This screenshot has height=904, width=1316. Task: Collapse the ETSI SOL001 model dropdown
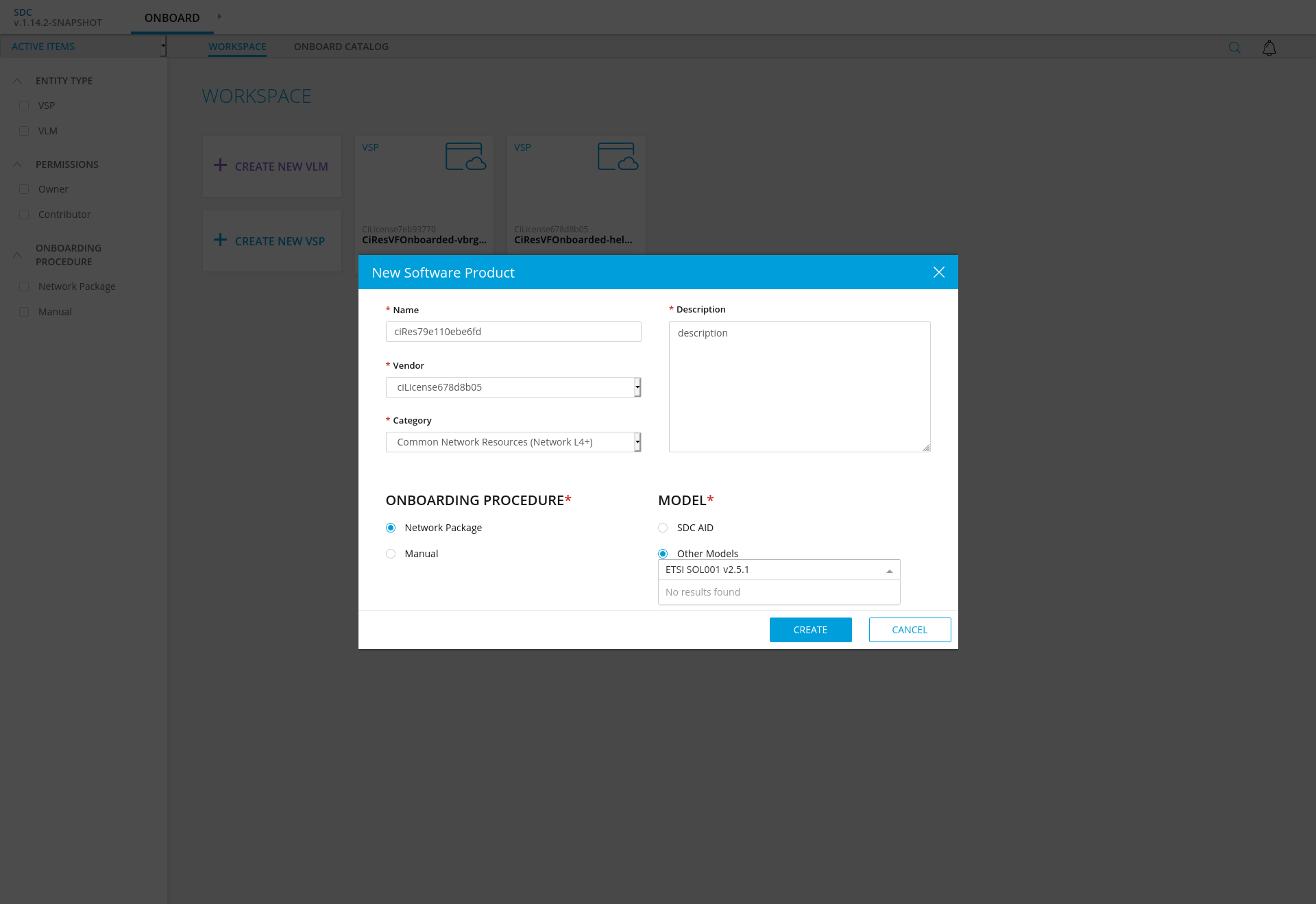click(889, 570)
